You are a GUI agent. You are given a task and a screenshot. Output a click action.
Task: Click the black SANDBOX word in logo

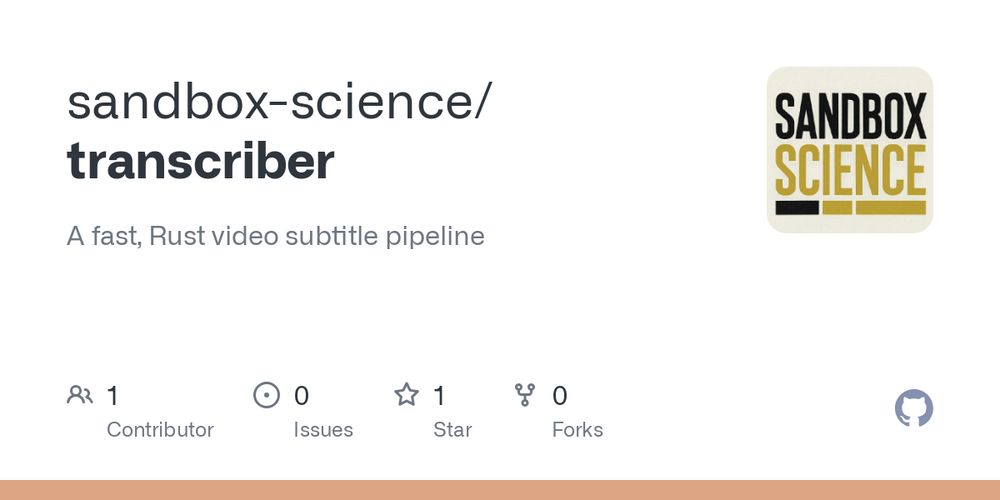pos(850,115)
